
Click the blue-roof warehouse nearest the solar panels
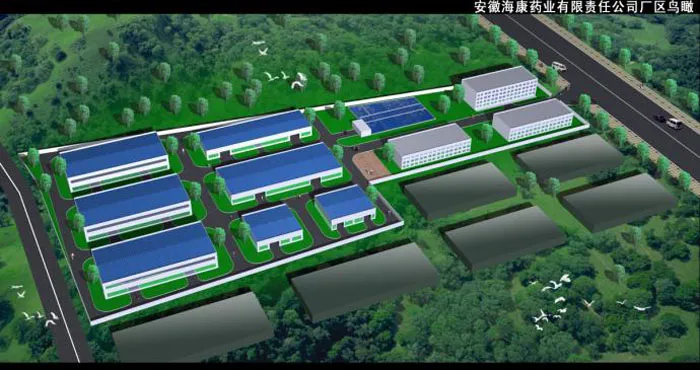255,134
